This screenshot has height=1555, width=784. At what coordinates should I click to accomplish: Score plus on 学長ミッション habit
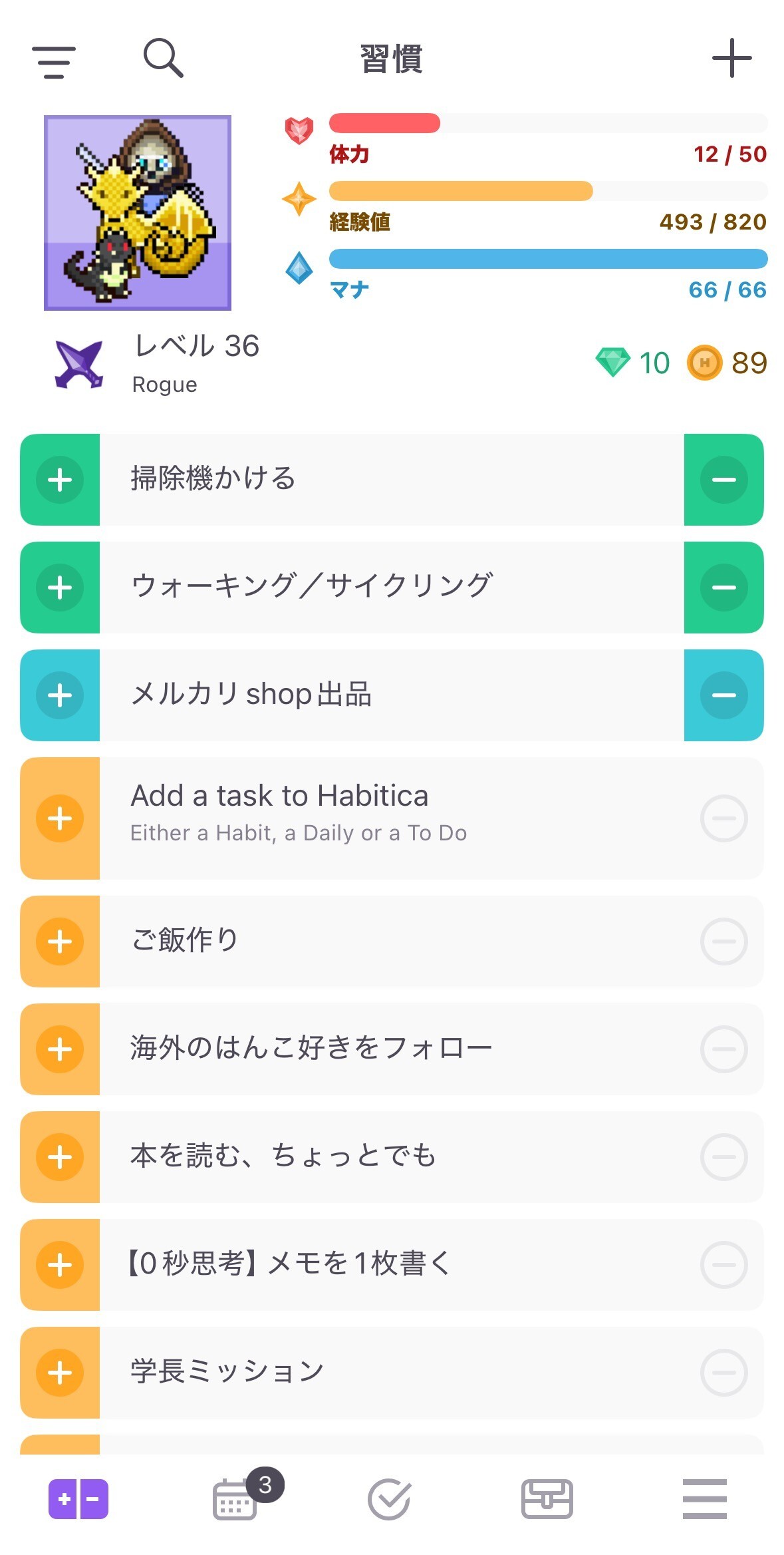(61, 1373)
